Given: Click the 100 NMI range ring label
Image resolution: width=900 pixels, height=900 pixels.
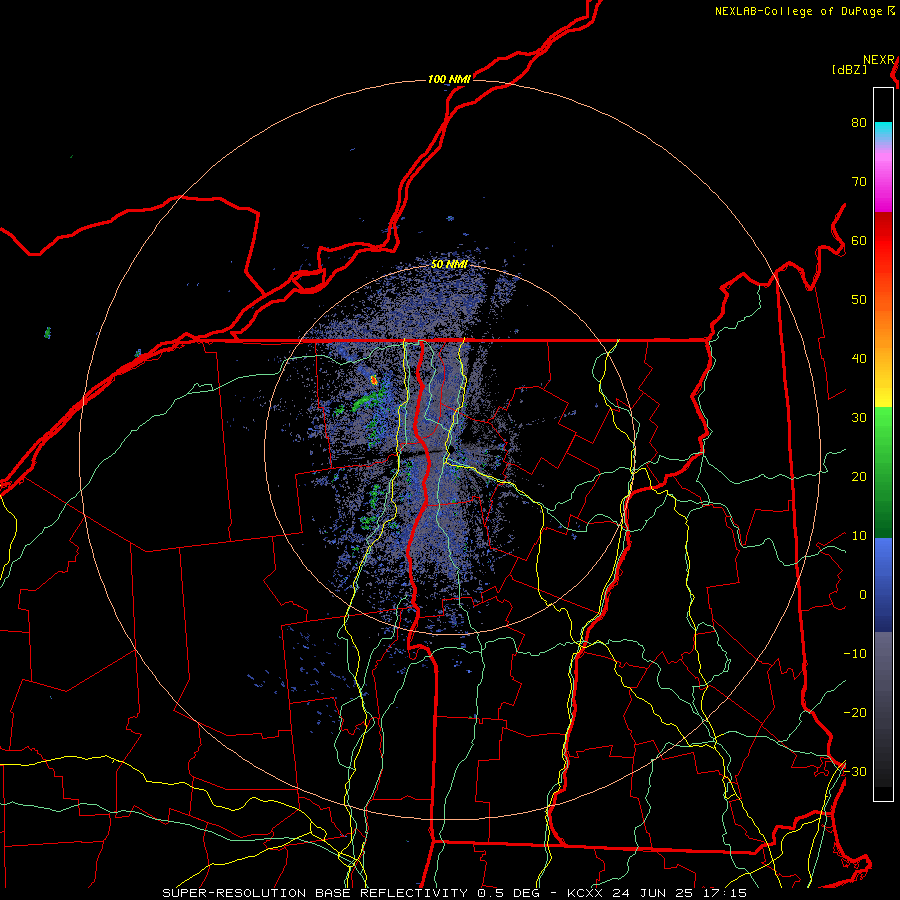Looking at the screenshot, I should tap(449, 79).
